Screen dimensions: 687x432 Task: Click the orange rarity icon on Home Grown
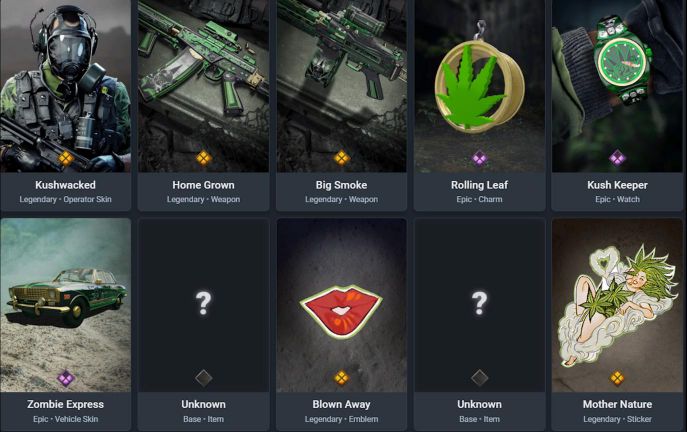tap(203, 158)
